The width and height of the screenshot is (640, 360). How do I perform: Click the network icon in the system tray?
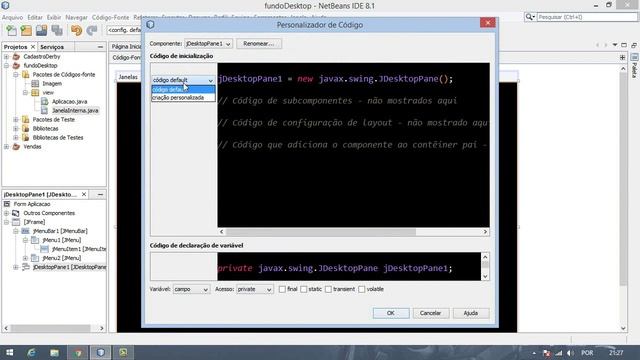[x=558, y=353]
